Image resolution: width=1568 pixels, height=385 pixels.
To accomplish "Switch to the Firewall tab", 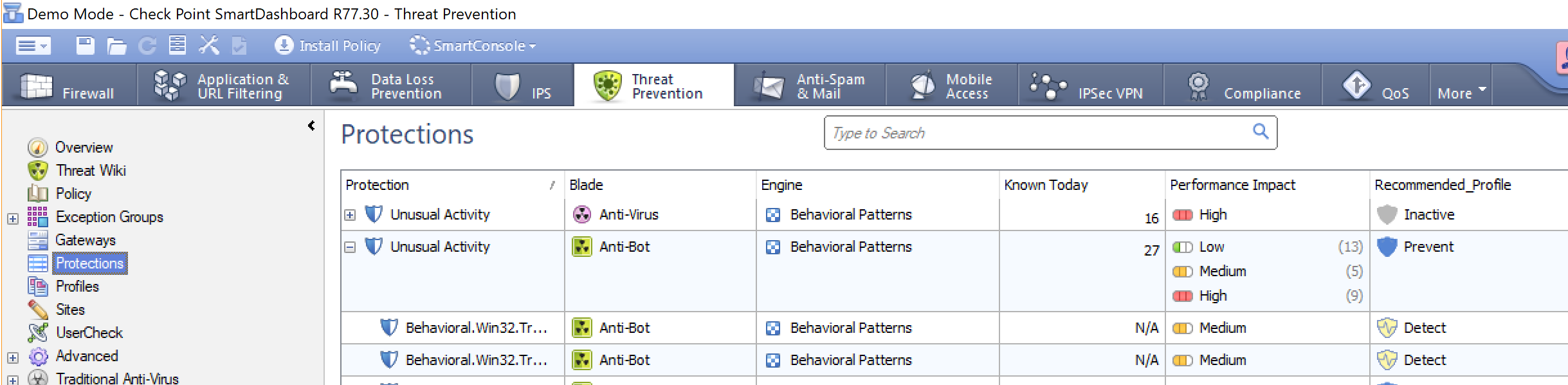I will [x=69, y=85].
